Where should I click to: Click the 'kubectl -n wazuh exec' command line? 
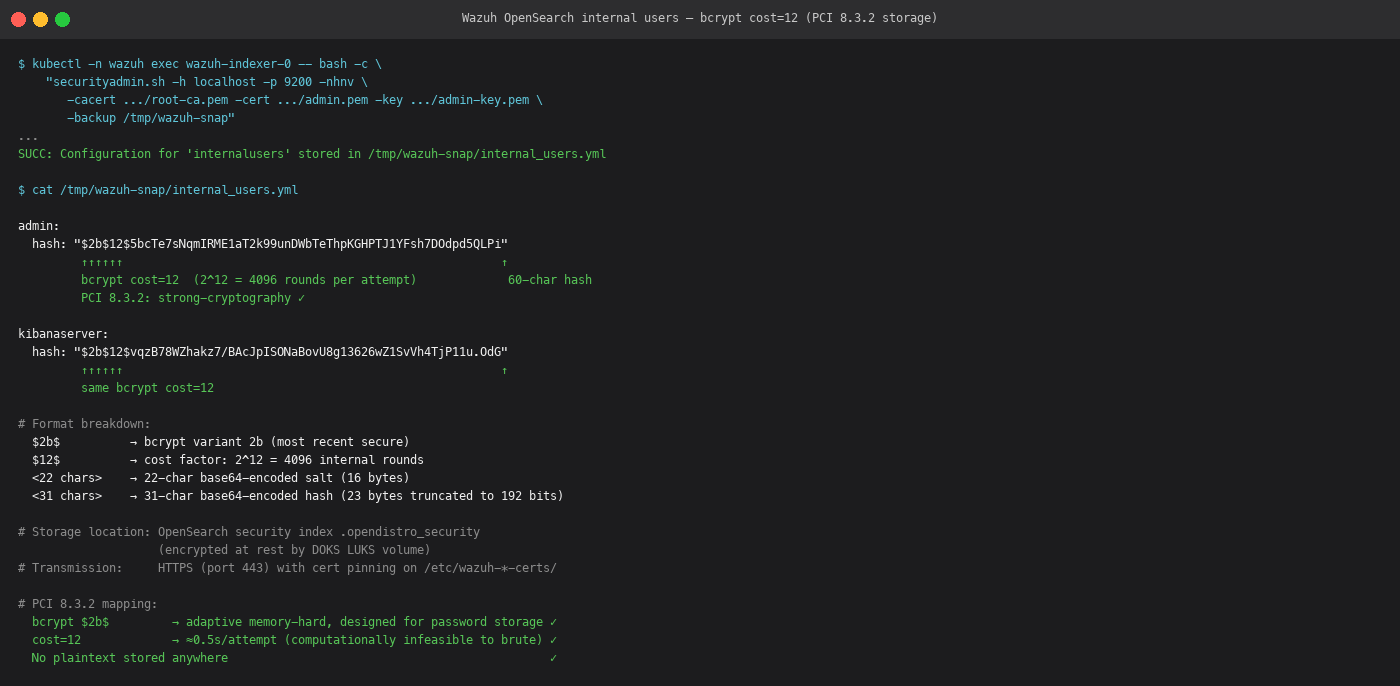(200, 64)
